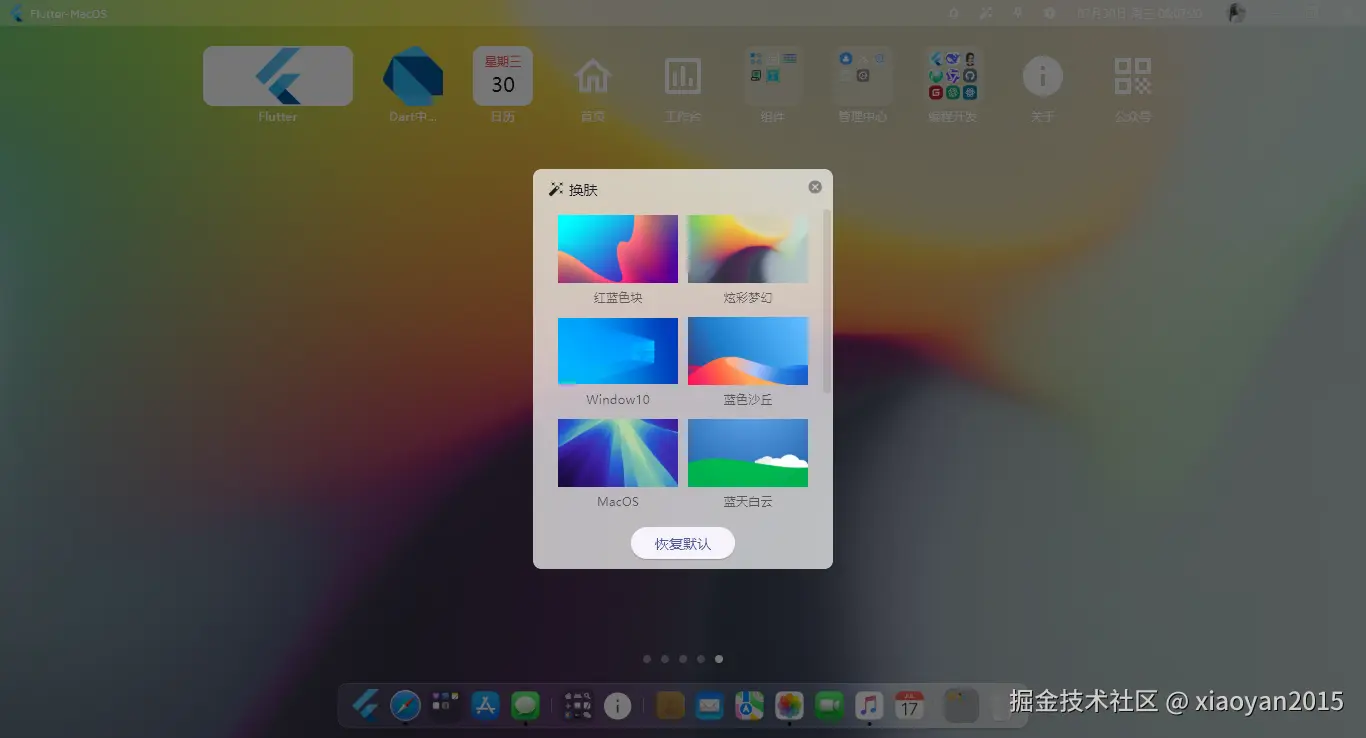
Task: Open the Dart desktop icon
Action: coord(413,77)
